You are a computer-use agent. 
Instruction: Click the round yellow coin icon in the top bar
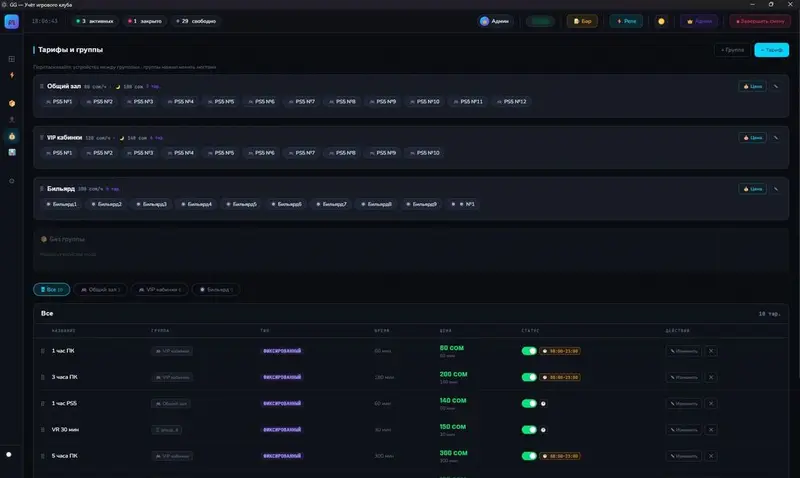coord(661,21)
